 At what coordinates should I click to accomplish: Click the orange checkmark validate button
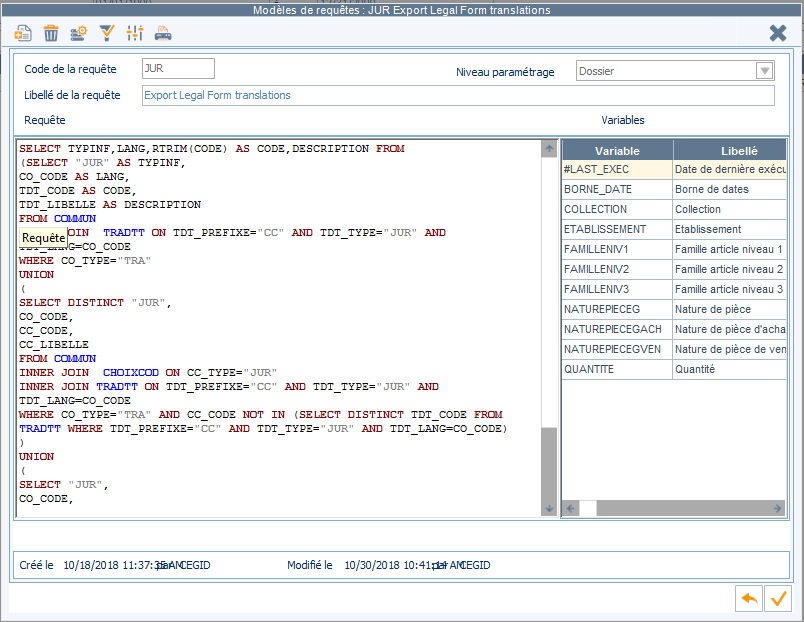777,598
